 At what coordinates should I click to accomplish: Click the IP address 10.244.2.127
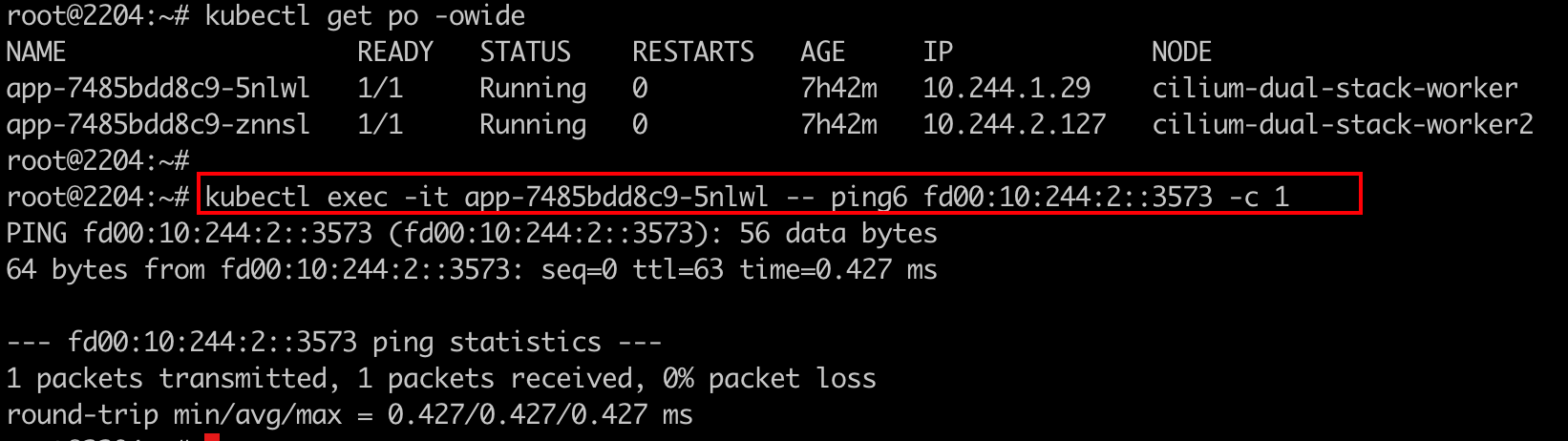coord(1014,125)
